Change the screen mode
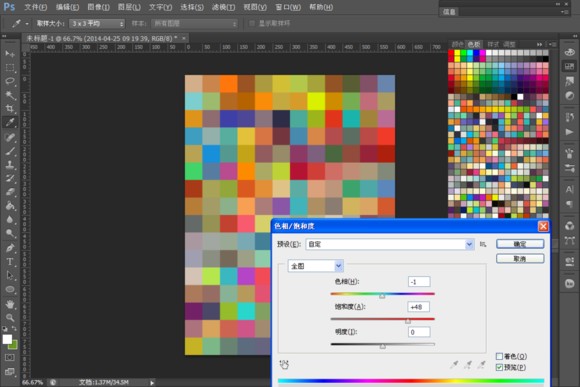Screen dimensions: 580x387 pyautogui.click(x=10, y=371)
